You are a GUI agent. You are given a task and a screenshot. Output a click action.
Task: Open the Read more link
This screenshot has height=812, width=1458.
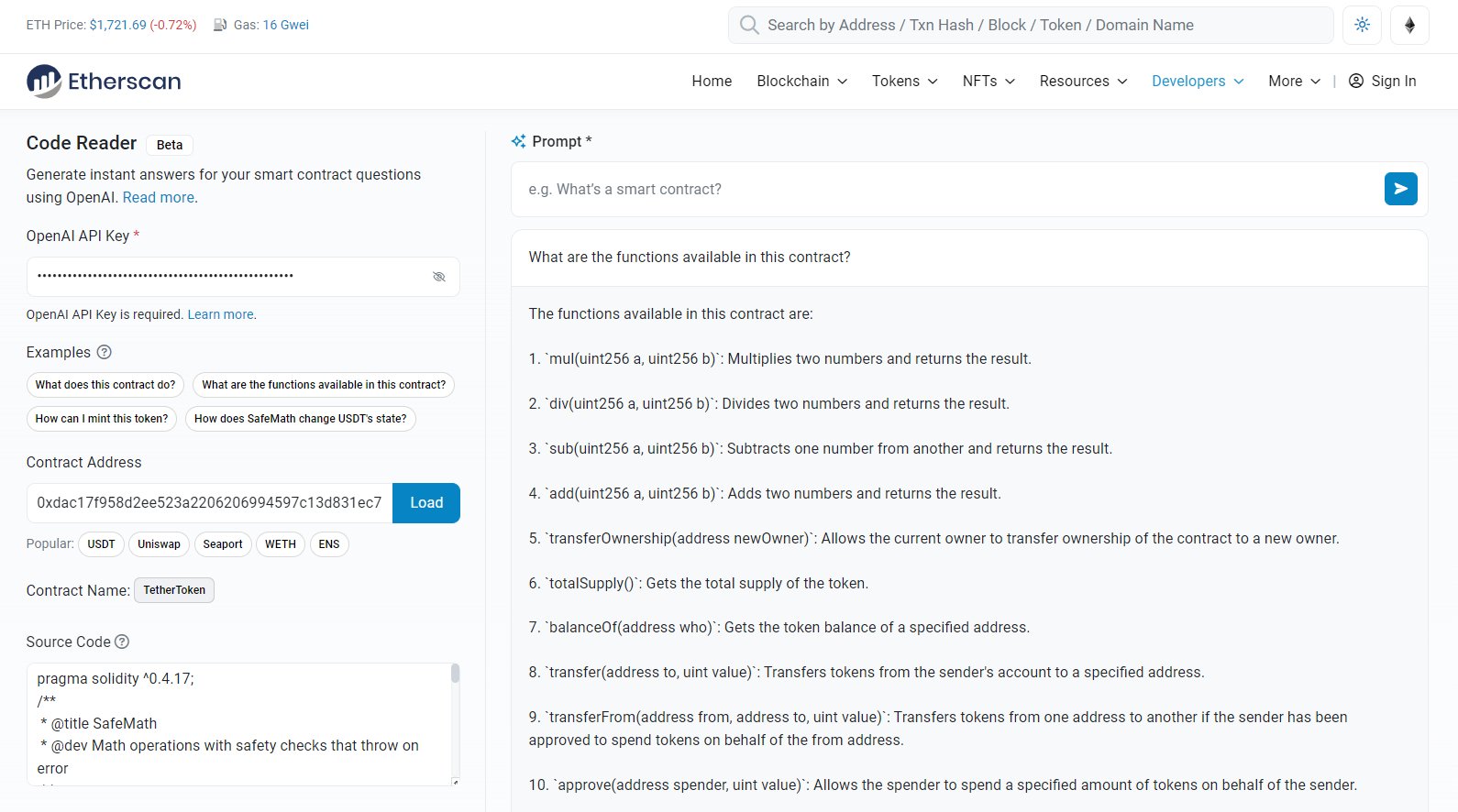tap(158, 197)
